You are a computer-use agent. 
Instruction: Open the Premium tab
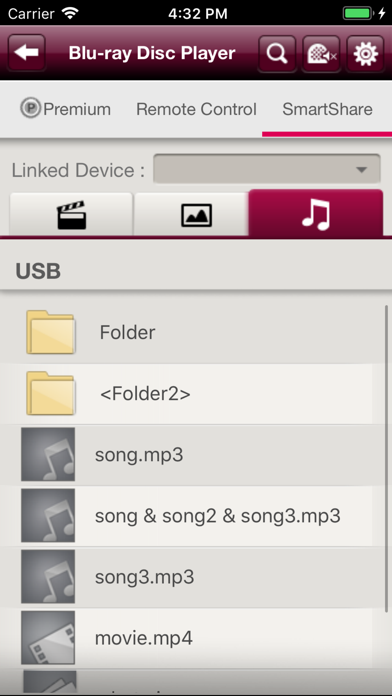point(65,109)
